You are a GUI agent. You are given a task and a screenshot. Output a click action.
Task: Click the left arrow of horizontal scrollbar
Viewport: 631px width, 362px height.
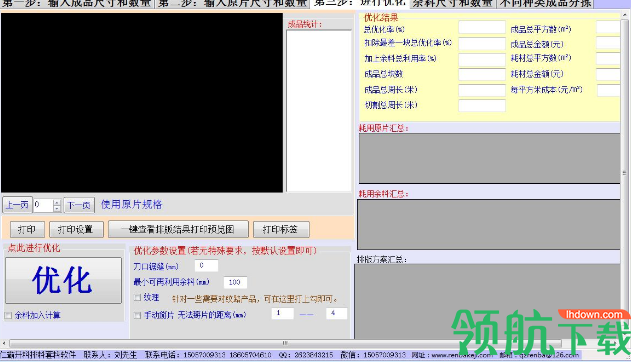pos(4,343)
